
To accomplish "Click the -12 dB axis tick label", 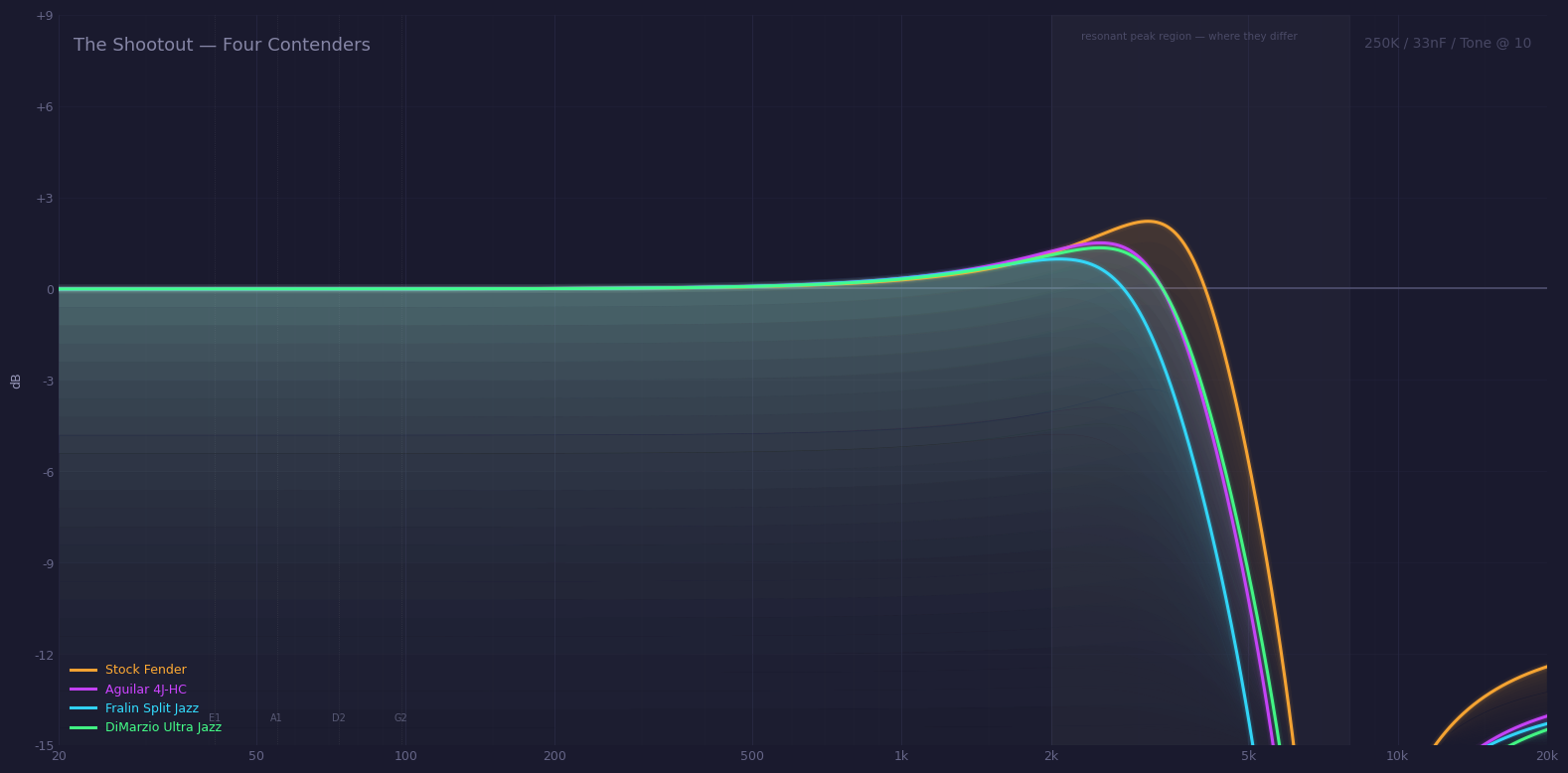I will [45, 655].
